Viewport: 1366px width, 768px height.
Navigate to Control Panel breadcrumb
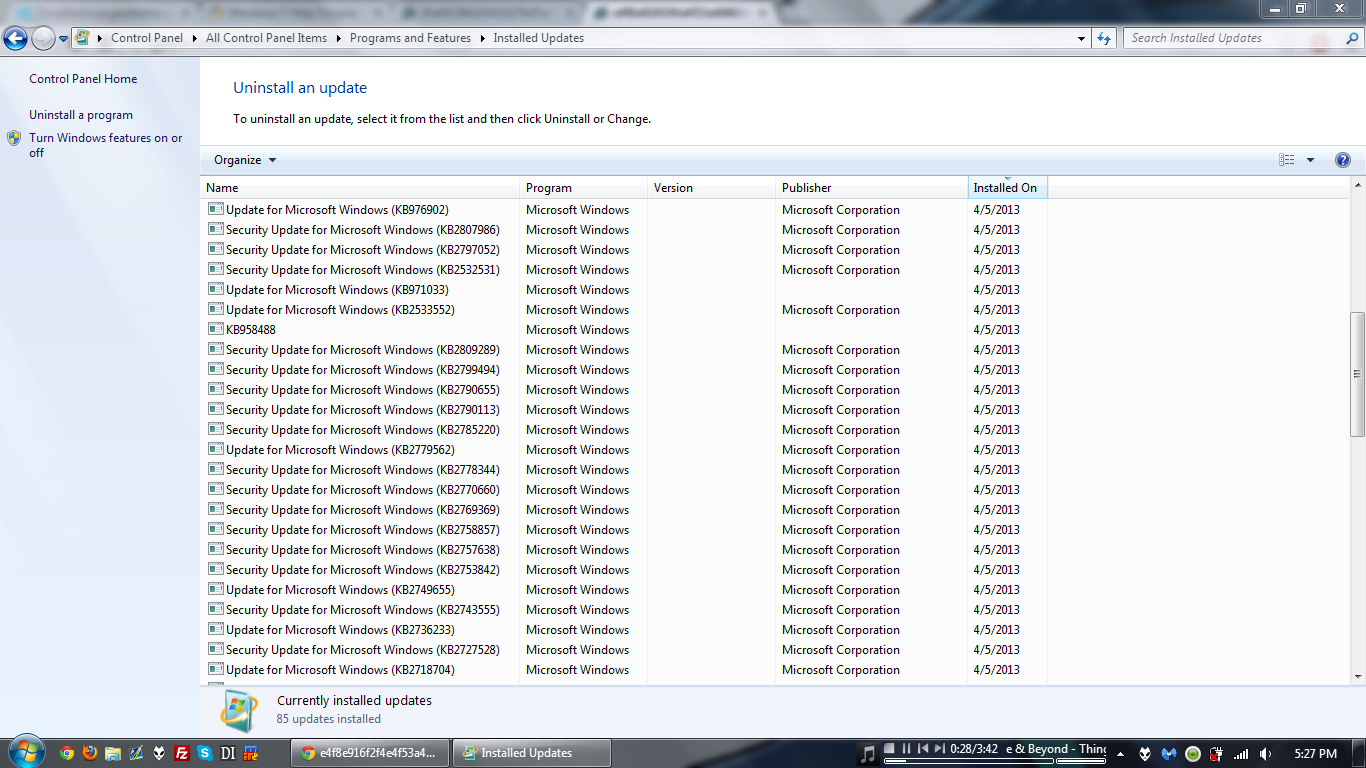147,38
